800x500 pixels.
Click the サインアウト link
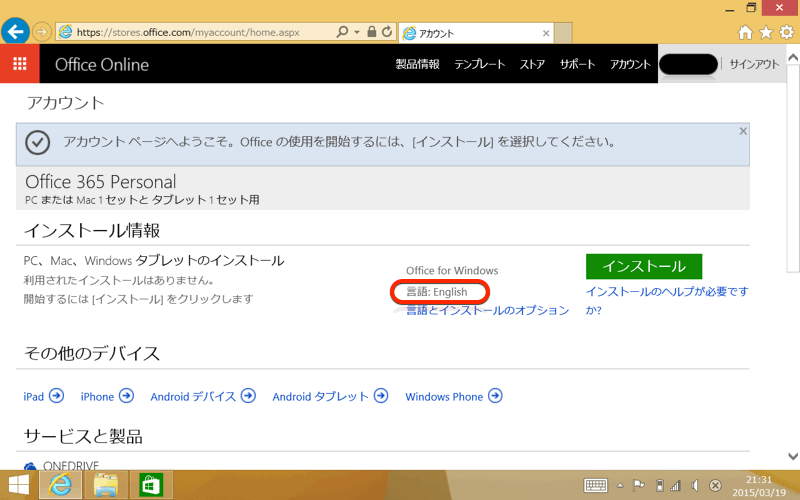(754, 64)
